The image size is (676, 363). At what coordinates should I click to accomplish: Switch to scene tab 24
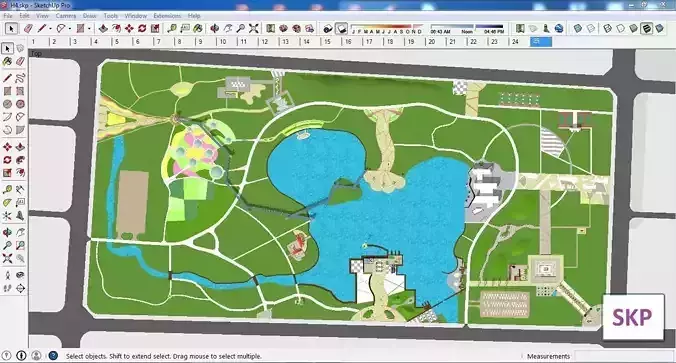(516, 42)
